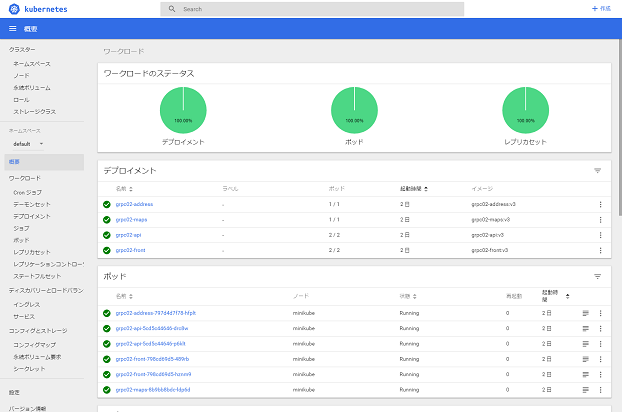Open Cron ジョブ in sidebar
This screenshot has width=622, height=412.
pyautogui.click(x=27, y=192)
